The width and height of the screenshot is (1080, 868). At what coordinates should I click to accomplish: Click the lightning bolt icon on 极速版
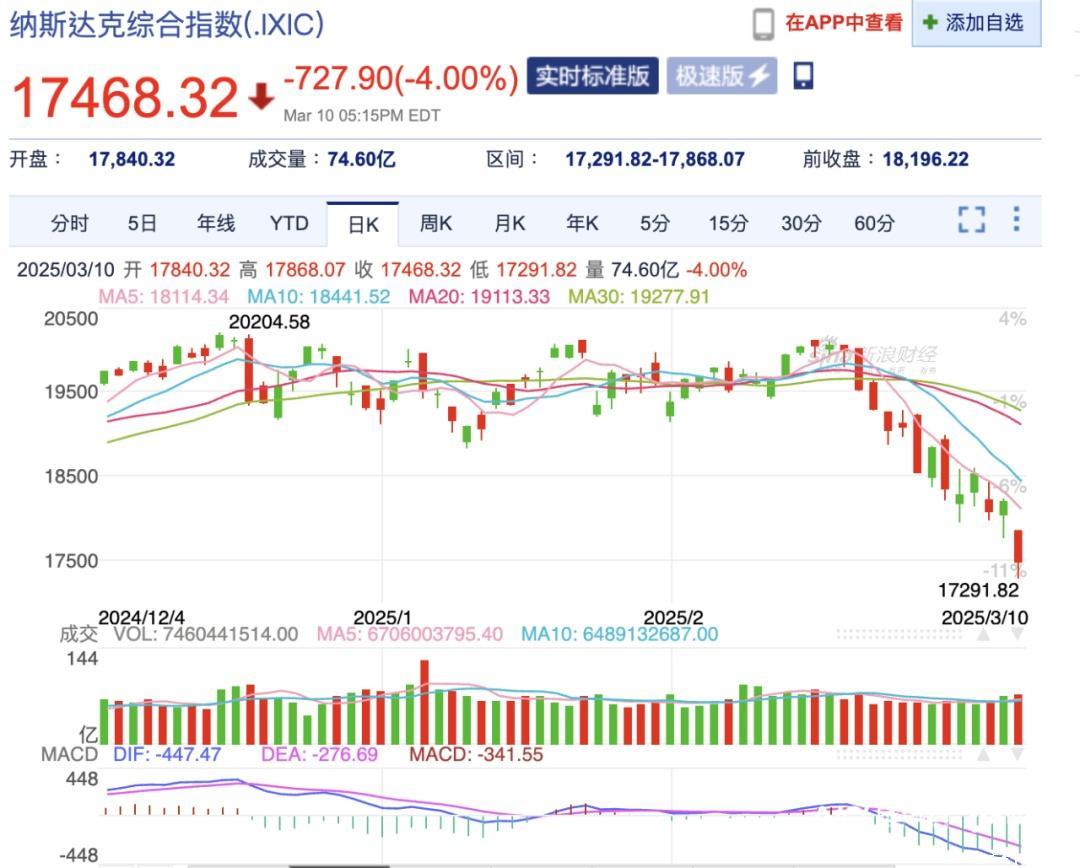click(x=759, y=76)
